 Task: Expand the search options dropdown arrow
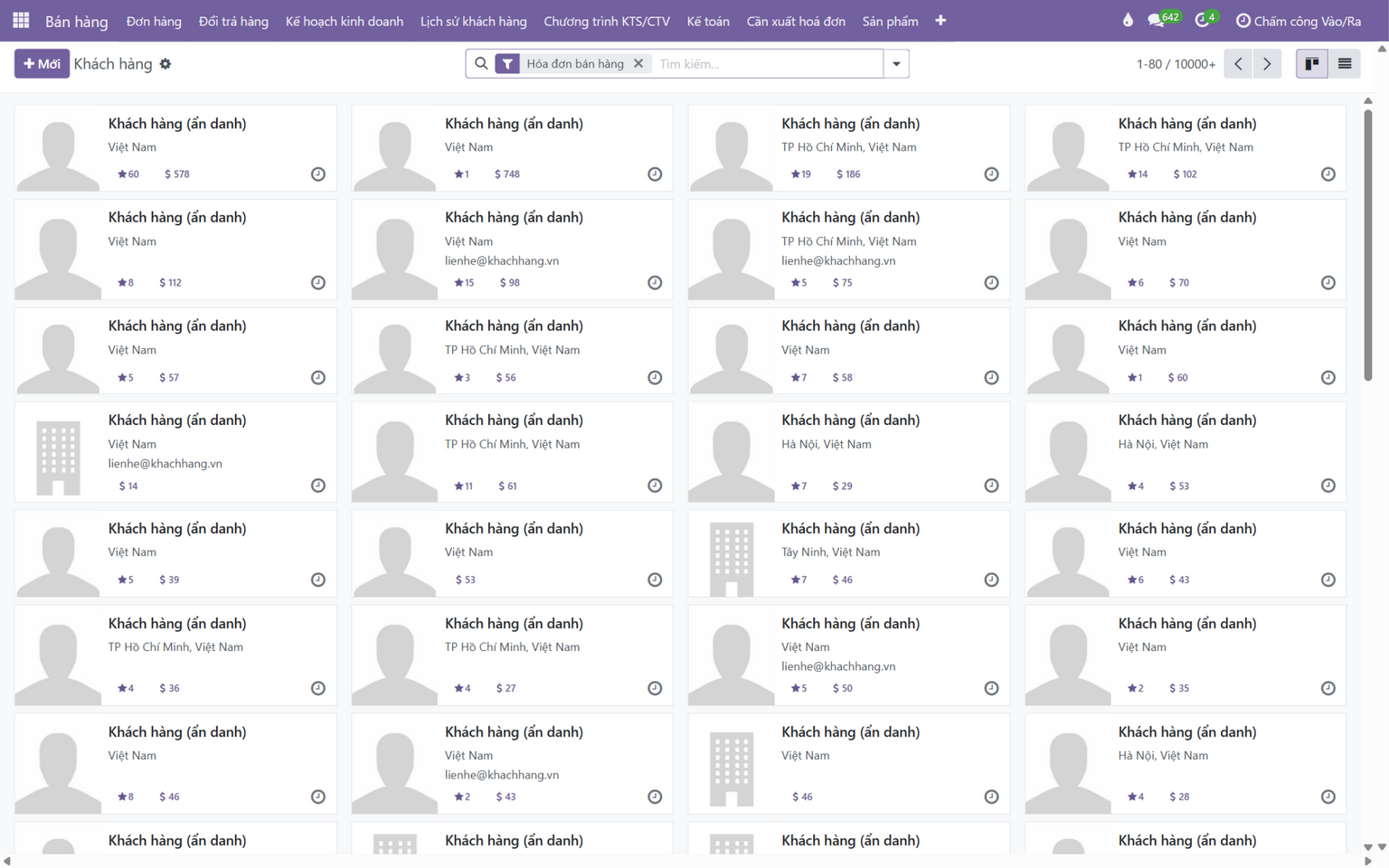pyautogui.click(x=896, y=63)
